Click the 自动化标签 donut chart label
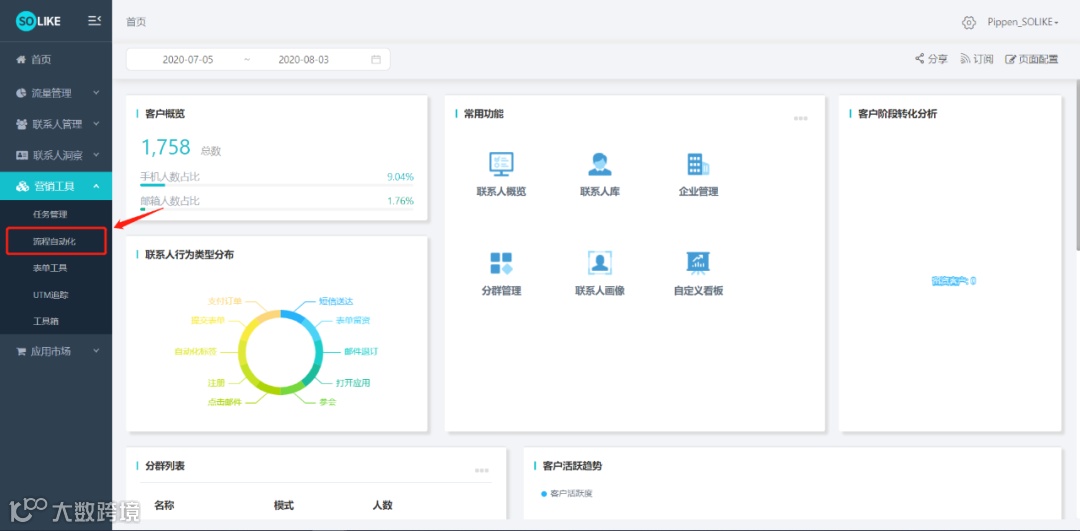The width and height of the screenshot is (1080, 531). [196, 352]
